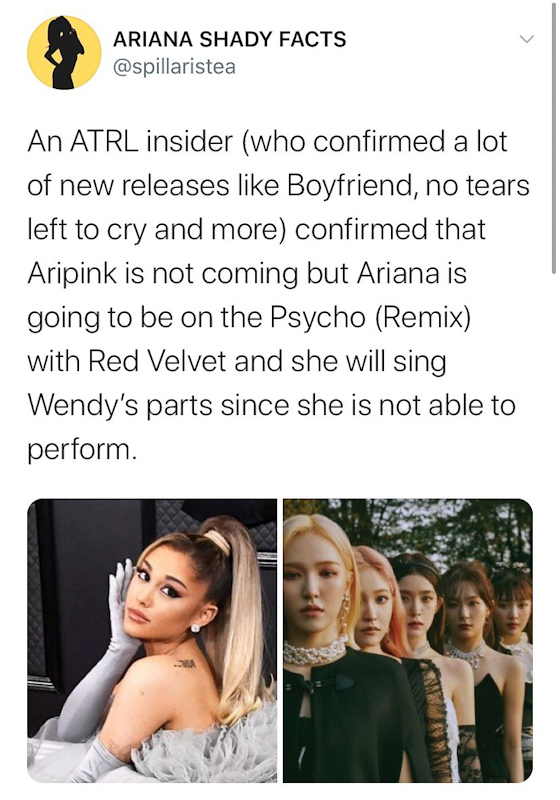Open the right group photo thumbnail
This screenshot has height=800, width=560.
tap(408, 640)
